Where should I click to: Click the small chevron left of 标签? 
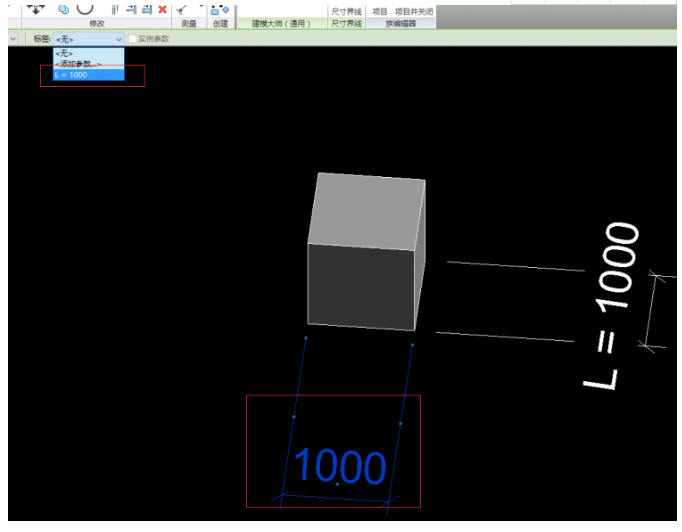pyautogui.click(x=13, y=39)
